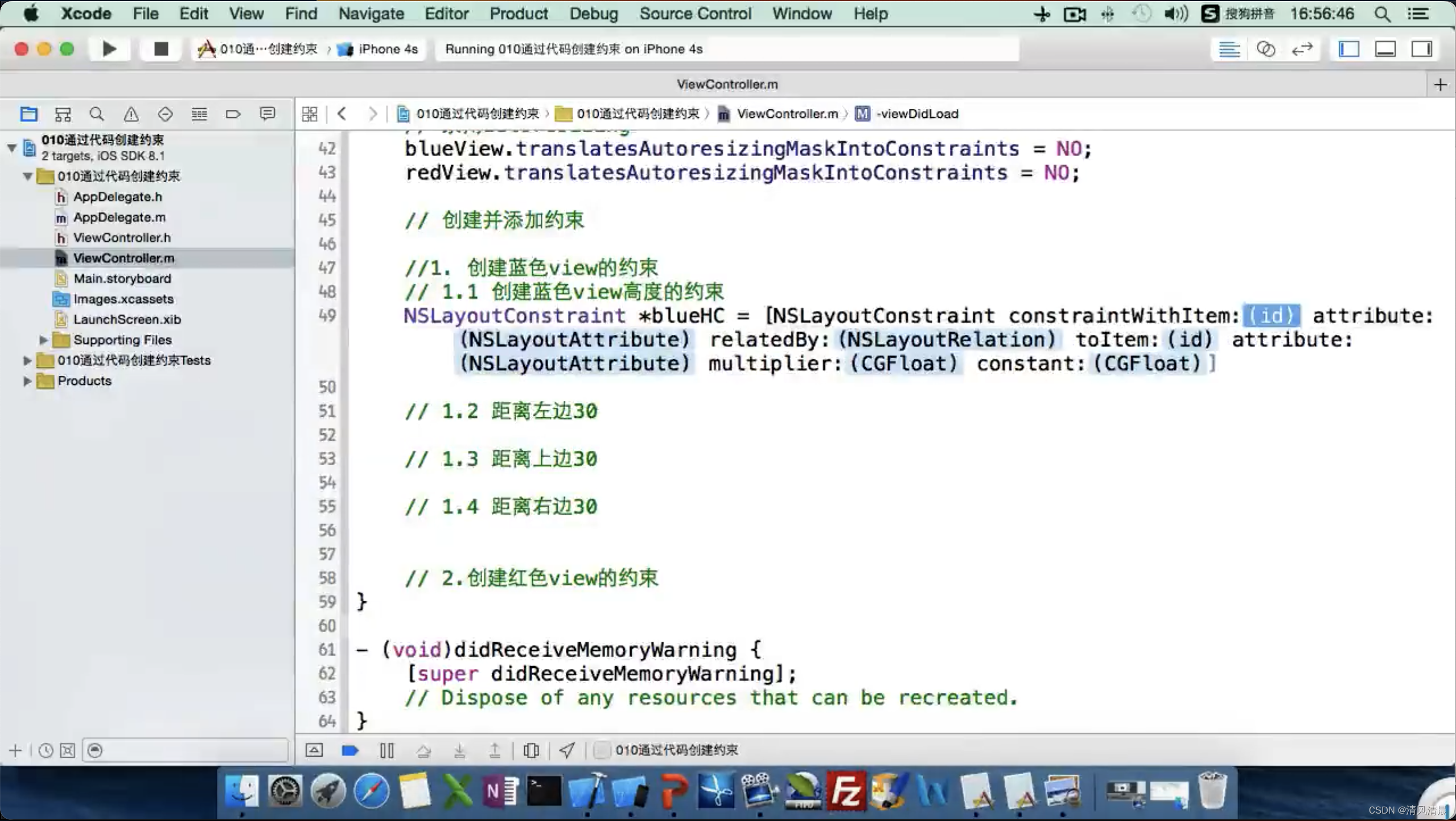
Task: Click the Run button to build project
Action: coord(109,48)
